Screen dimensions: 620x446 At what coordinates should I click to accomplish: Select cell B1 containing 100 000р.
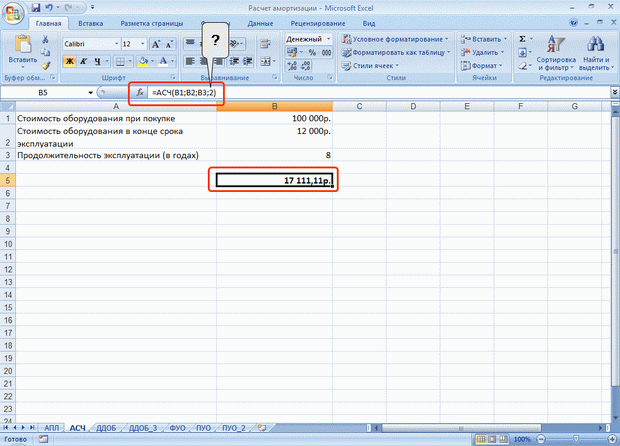coord(274,118)
